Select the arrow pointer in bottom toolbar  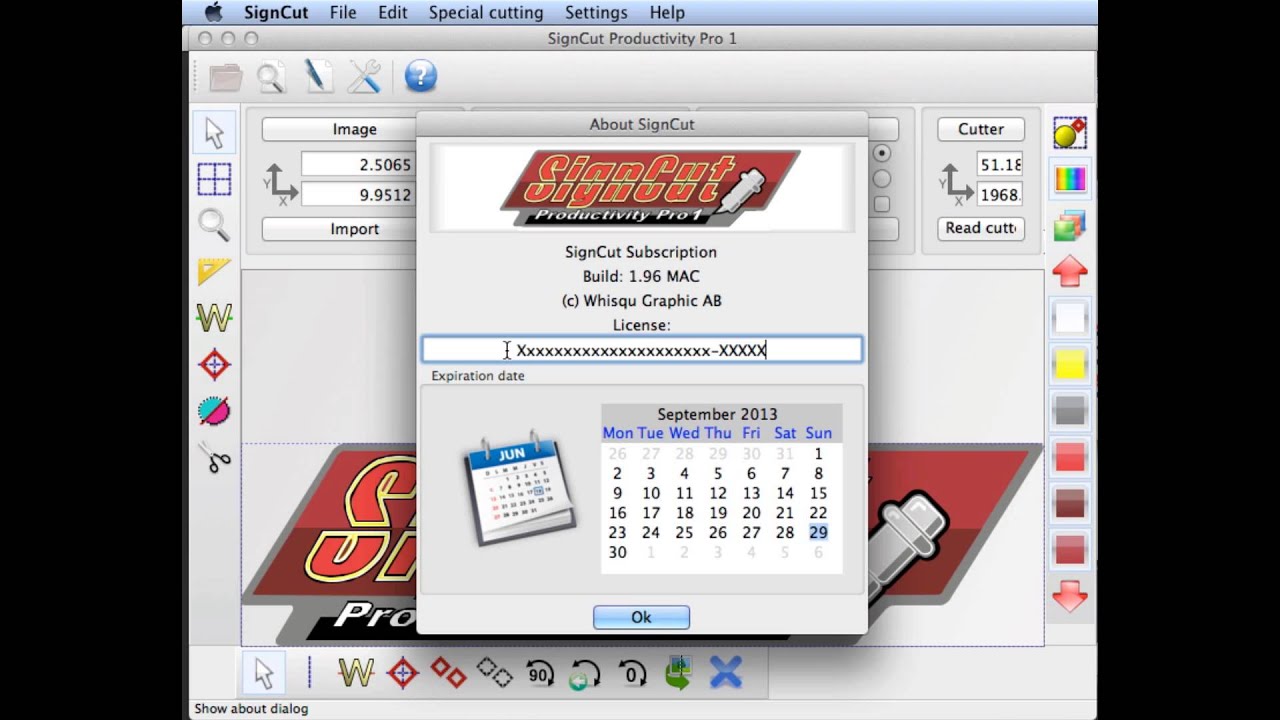(x=264, y=672)
